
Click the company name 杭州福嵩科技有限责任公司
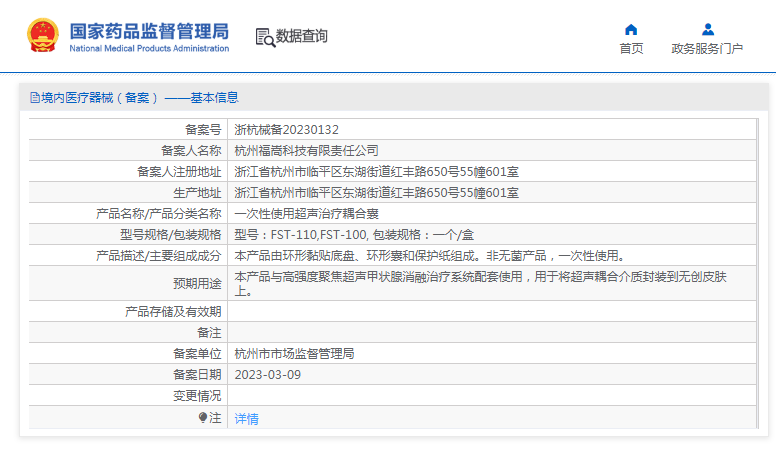click(x=306, y=151)
